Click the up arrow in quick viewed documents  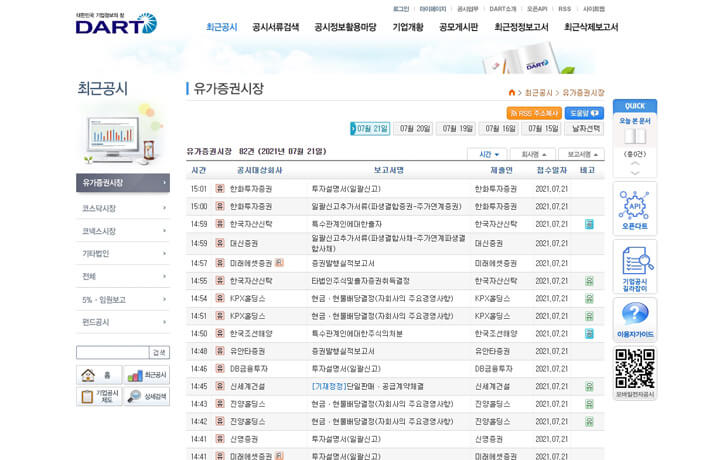click(x=635, y=164)
